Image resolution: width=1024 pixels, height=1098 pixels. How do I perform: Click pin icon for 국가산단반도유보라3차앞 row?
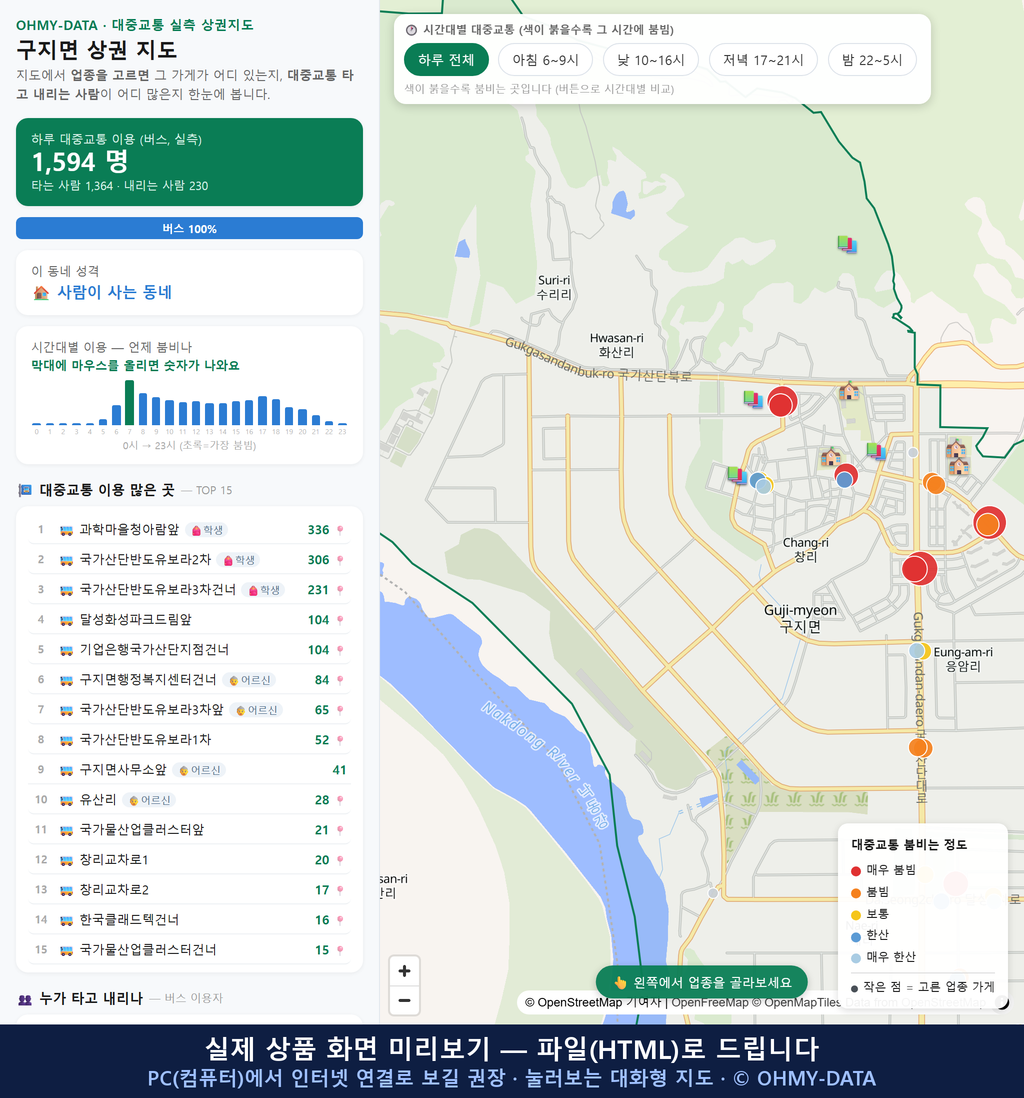[340, 710]
